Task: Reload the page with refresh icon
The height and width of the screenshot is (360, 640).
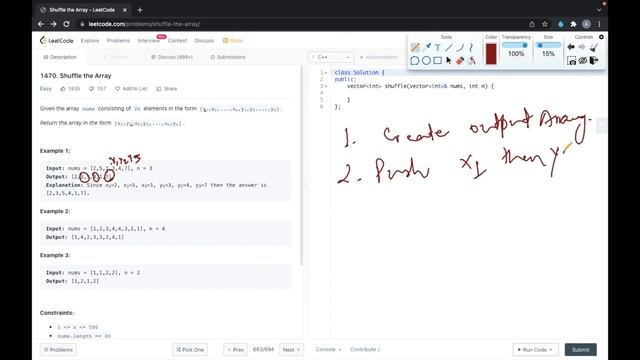Action: pyautogui.click(x=66, y=24)
